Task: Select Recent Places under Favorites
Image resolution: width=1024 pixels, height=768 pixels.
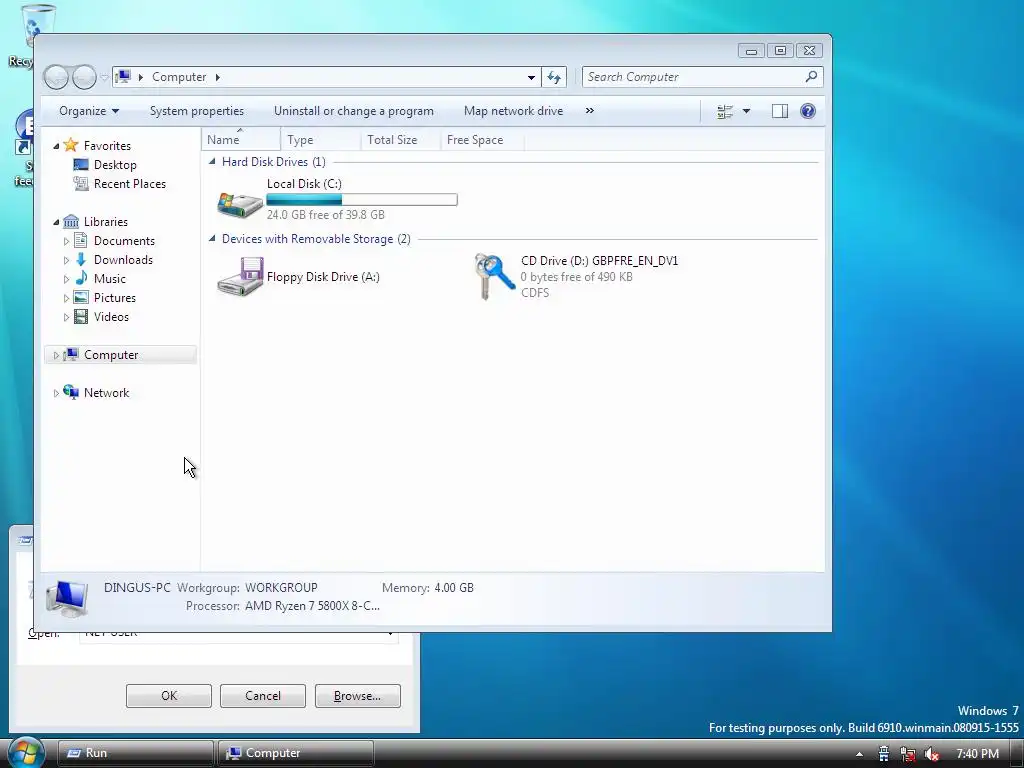Action: tap(129, 184)
